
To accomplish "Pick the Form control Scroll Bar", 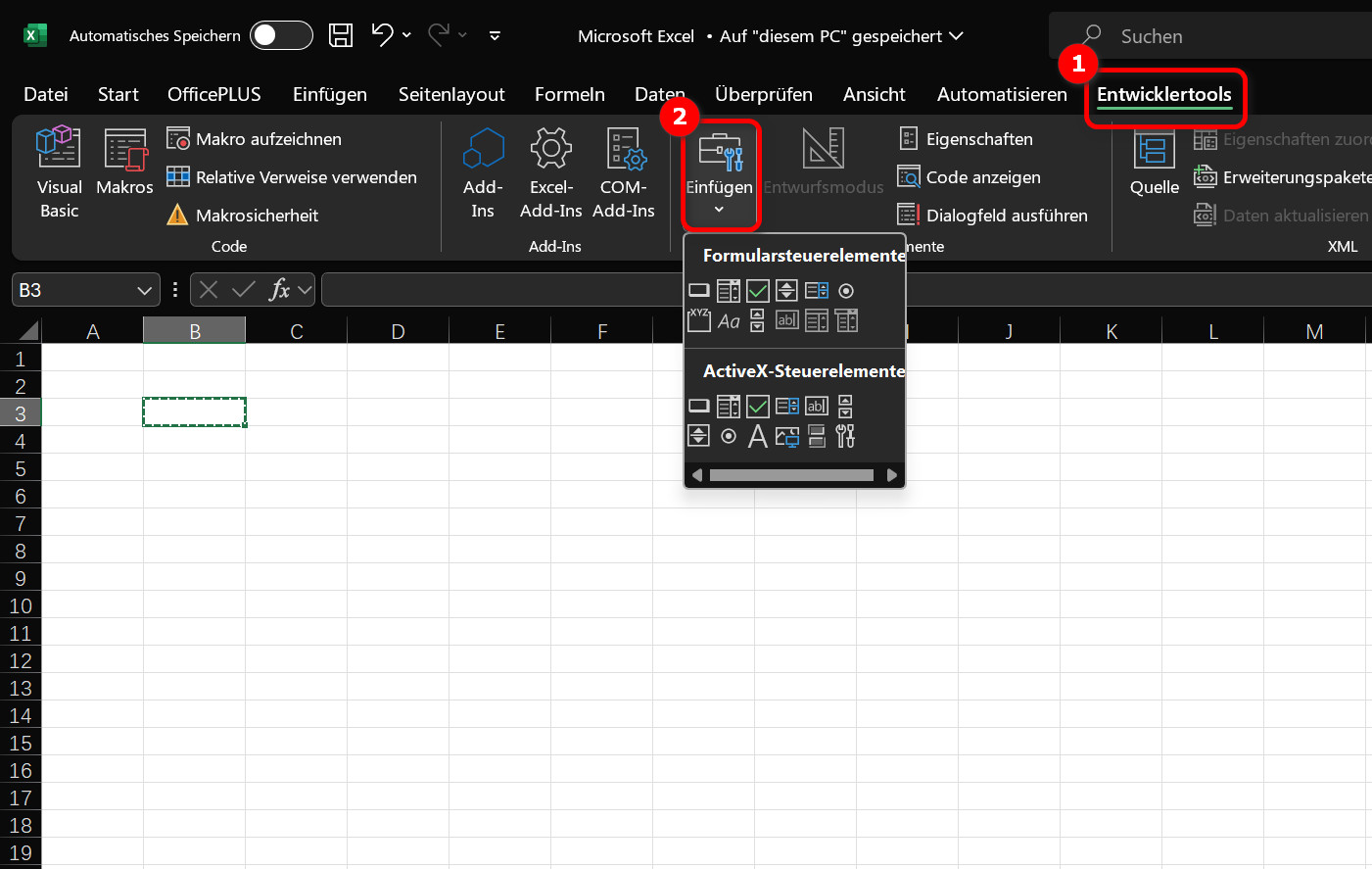I will pyautogui.click(x=757, y=320).
